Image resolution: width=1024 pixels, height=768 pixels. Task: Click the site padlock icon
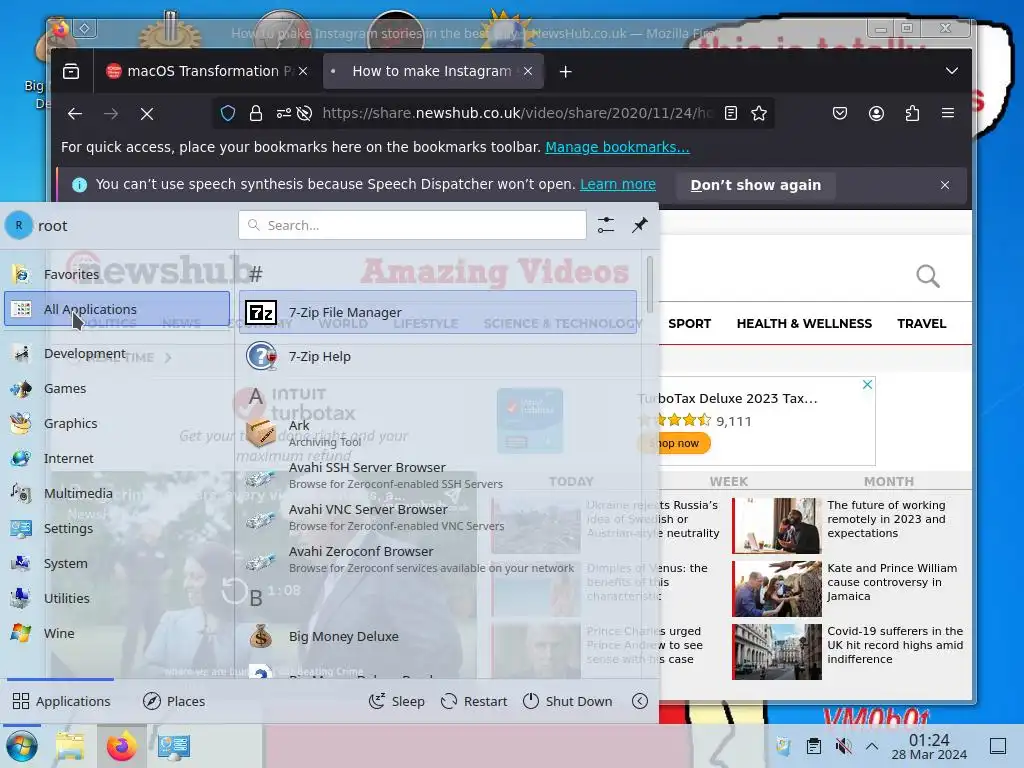point(256,114)
